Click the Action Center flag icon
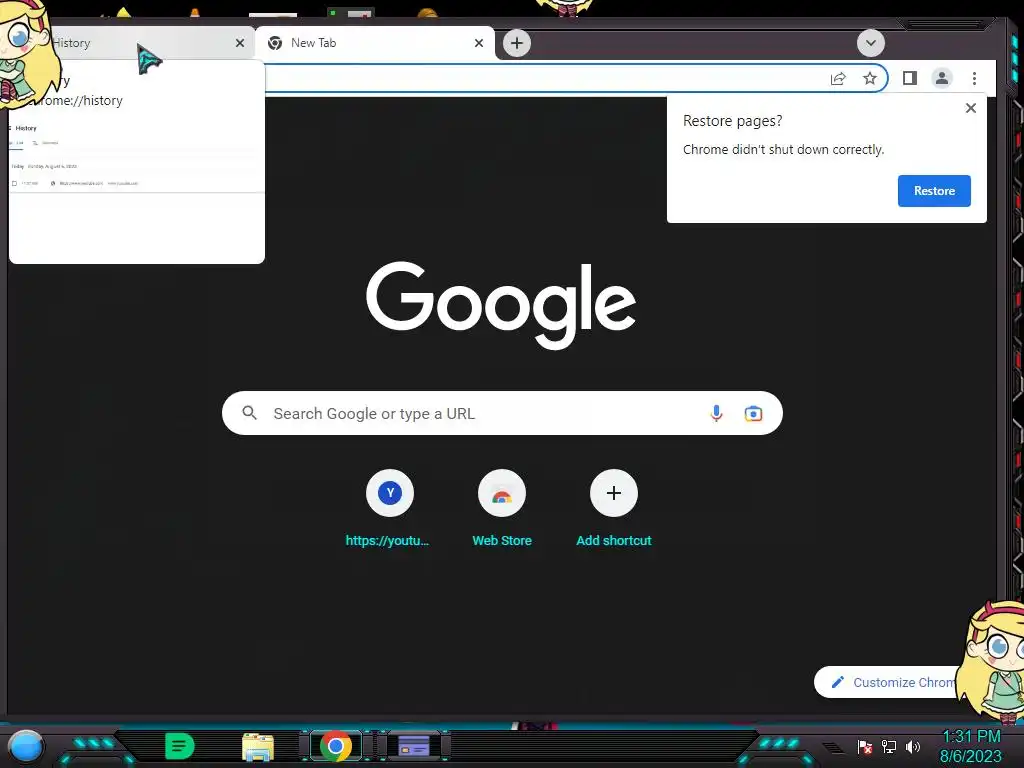The height and width of the screenshot is (768, 1024). click(x=864, y=746)
